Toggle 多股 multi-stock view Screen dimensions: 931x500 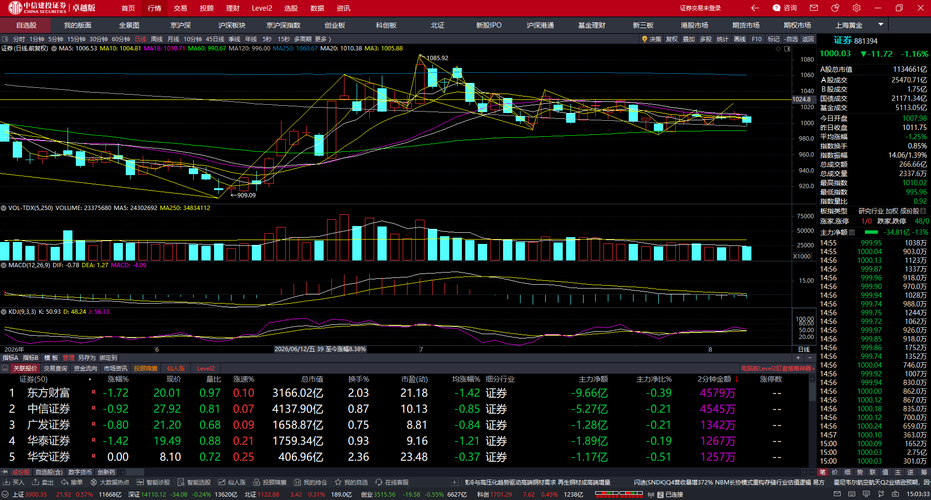point(706,39)
